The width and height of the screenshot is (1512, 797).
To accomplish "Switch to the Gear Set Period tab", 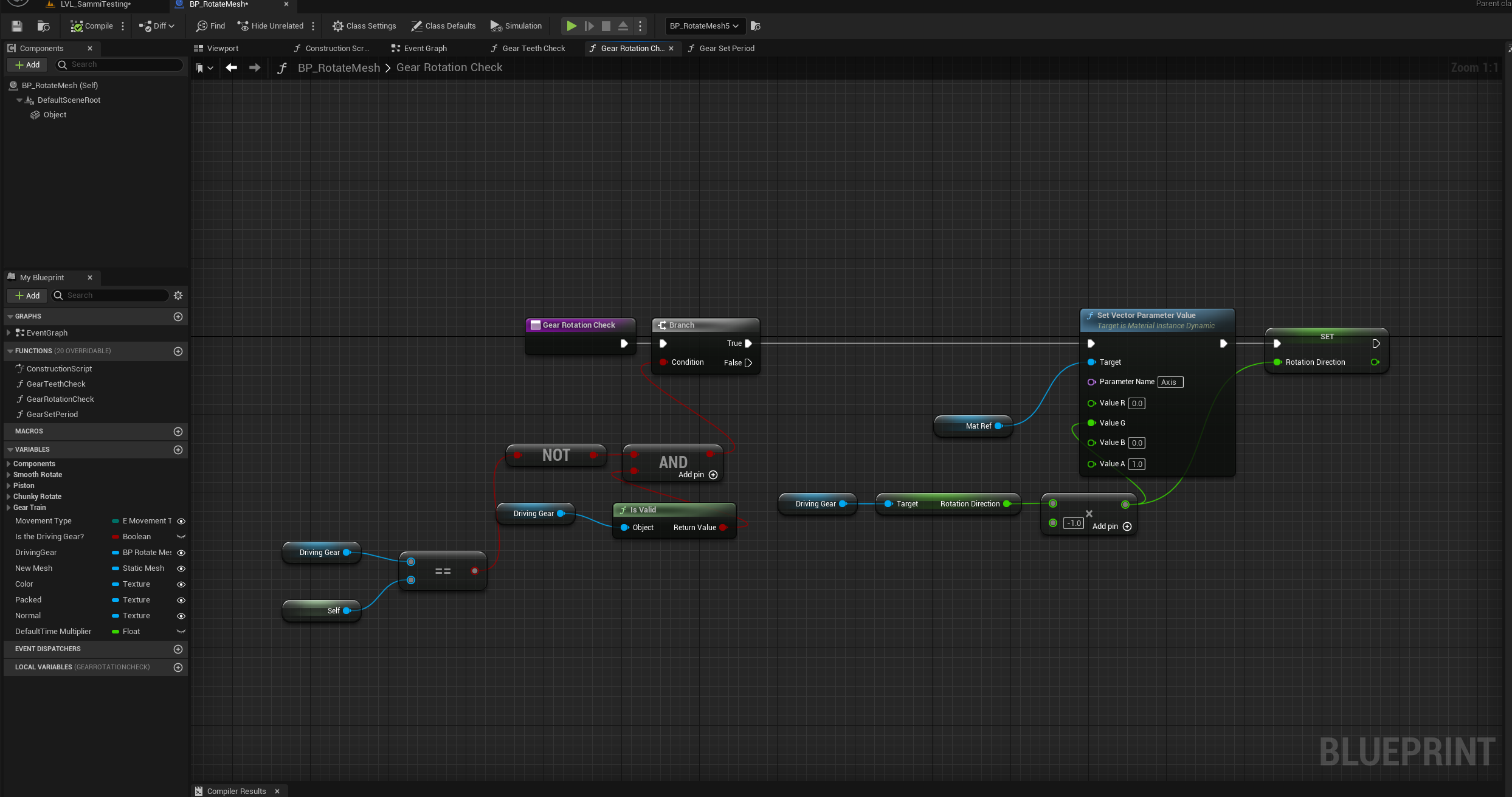I will click(726, 48).
